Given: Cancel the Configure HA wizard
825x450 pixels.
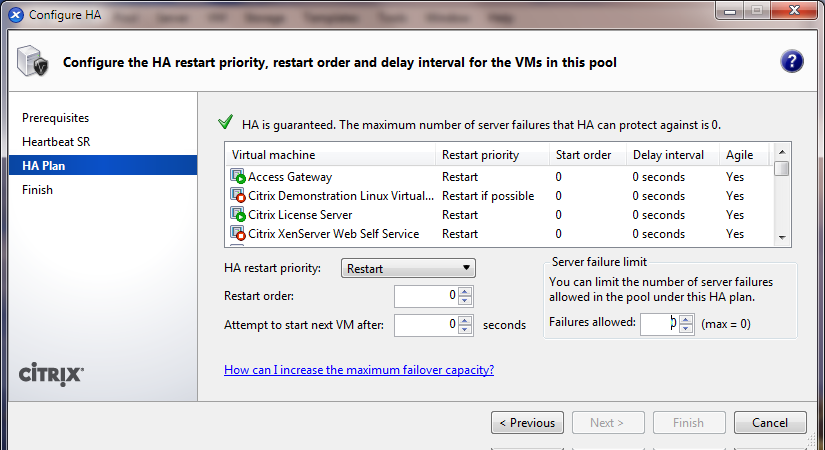Looking at the screenshot, I should click(x=770, y=423).
